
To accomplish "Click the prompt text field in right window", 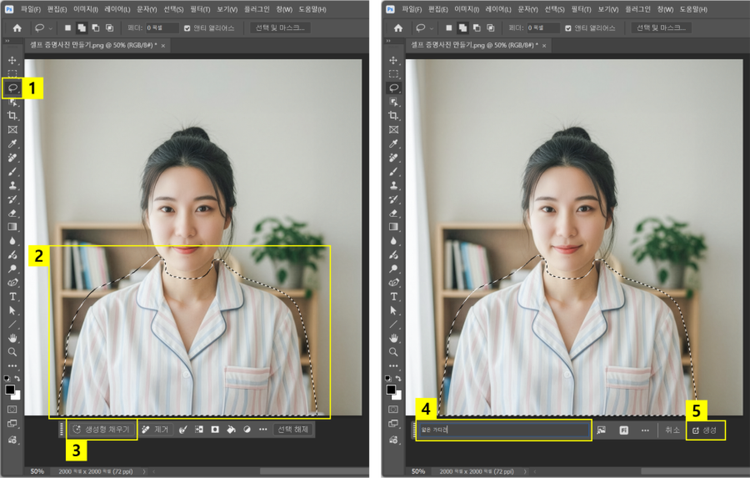I will 503,429.
